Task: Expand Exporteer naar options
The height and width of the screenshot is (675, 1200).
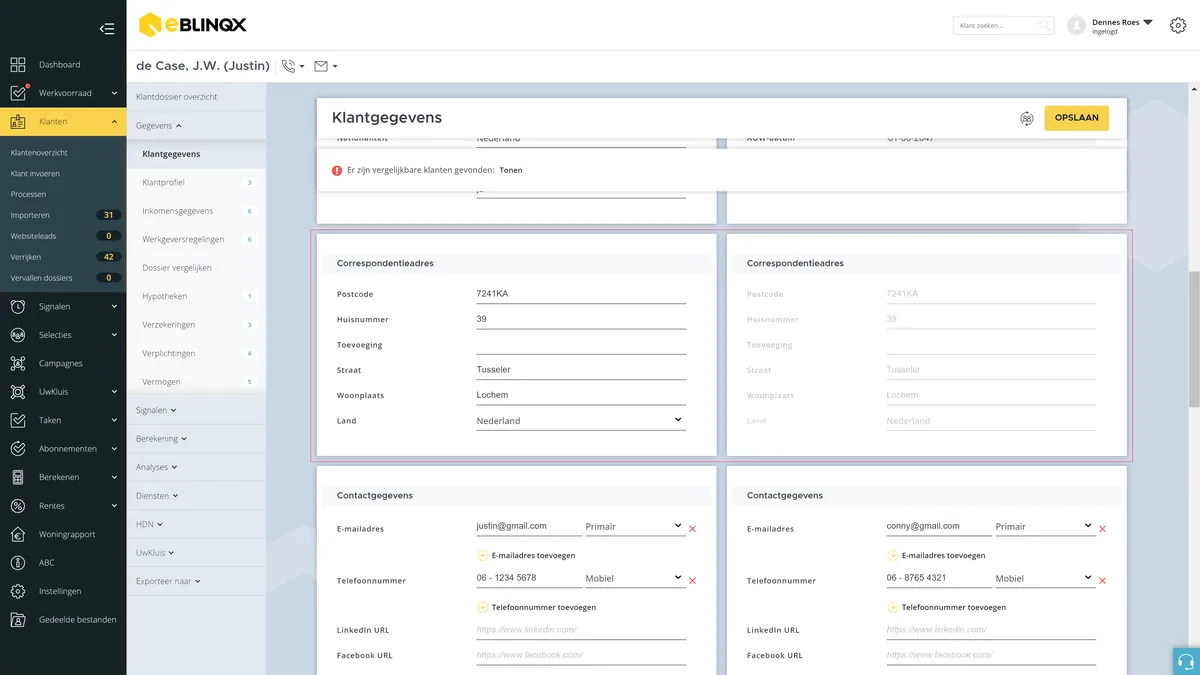Action: click(x=168, y=581)
